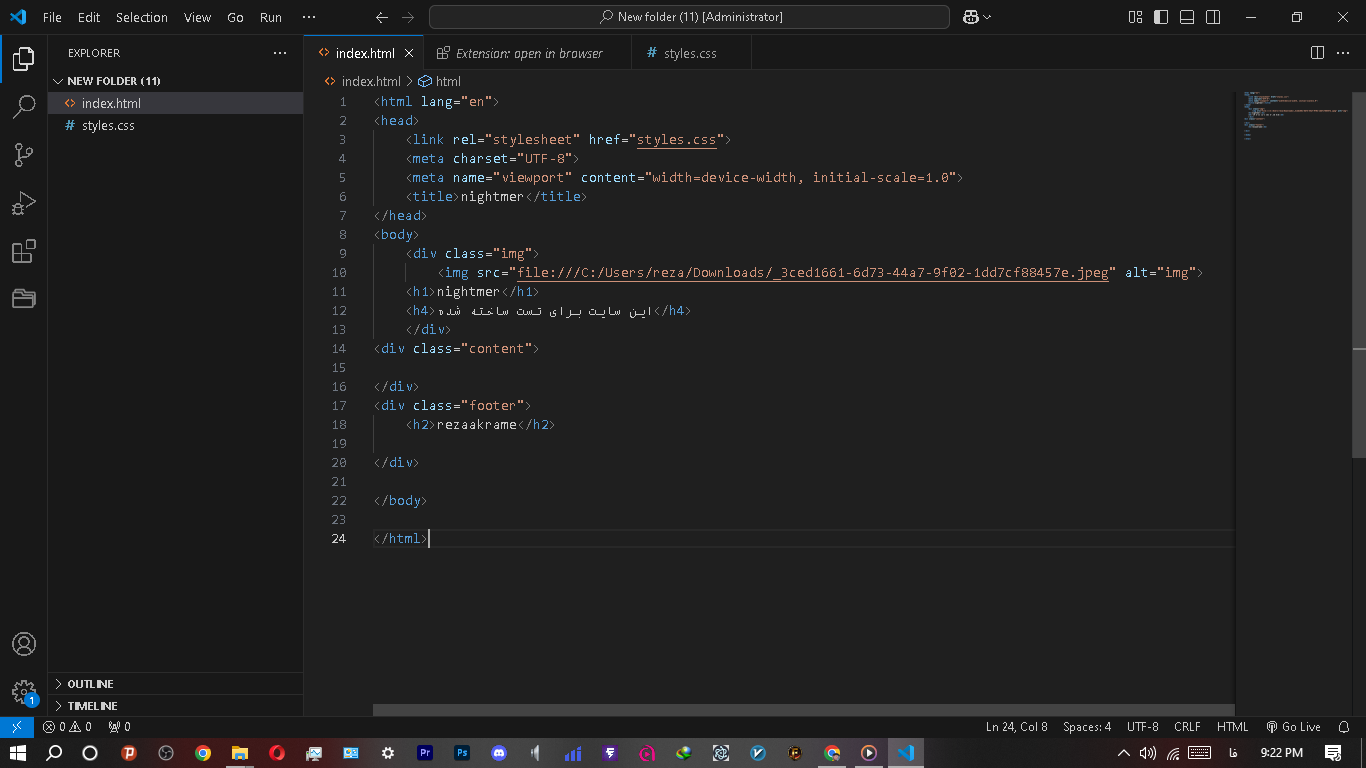Open the Copilot chat icon
The width and height of the screenshot is (1366, 768).
click(x=970, y=17)
